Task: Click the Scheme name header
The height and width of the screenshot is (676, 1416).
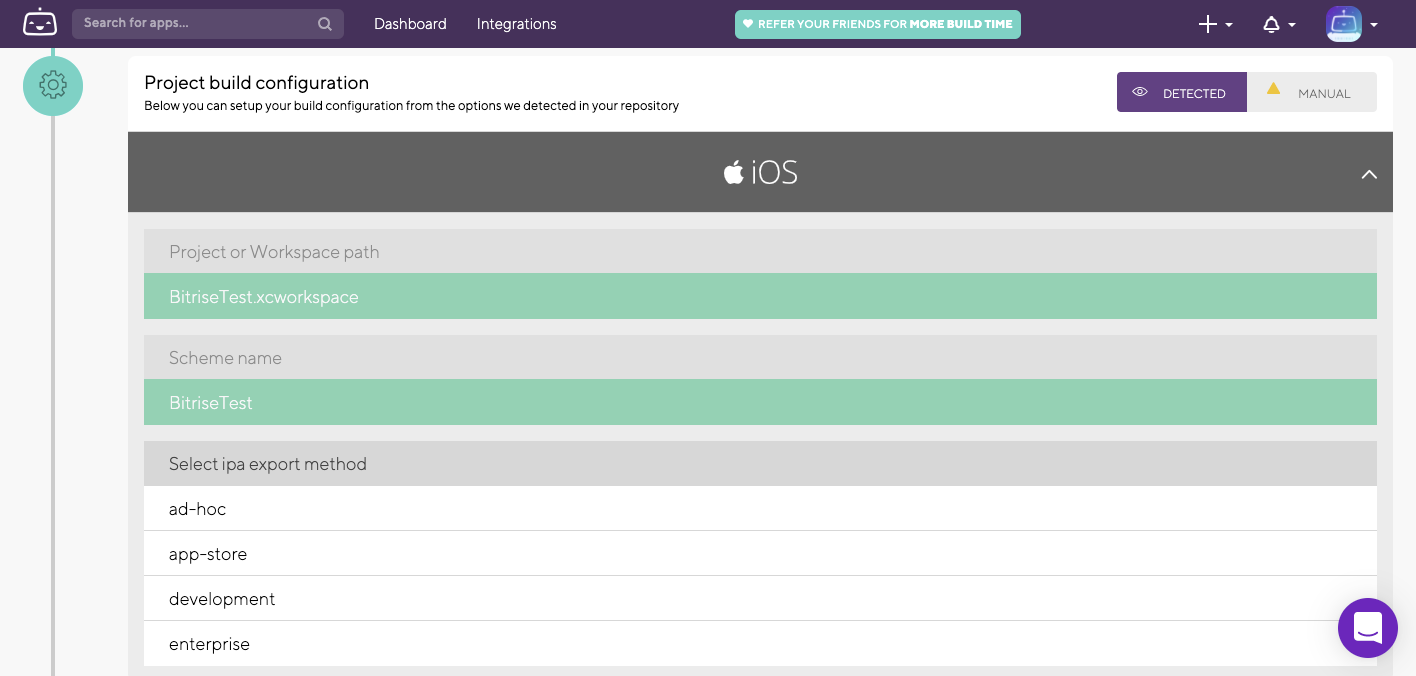Action: 760,357
